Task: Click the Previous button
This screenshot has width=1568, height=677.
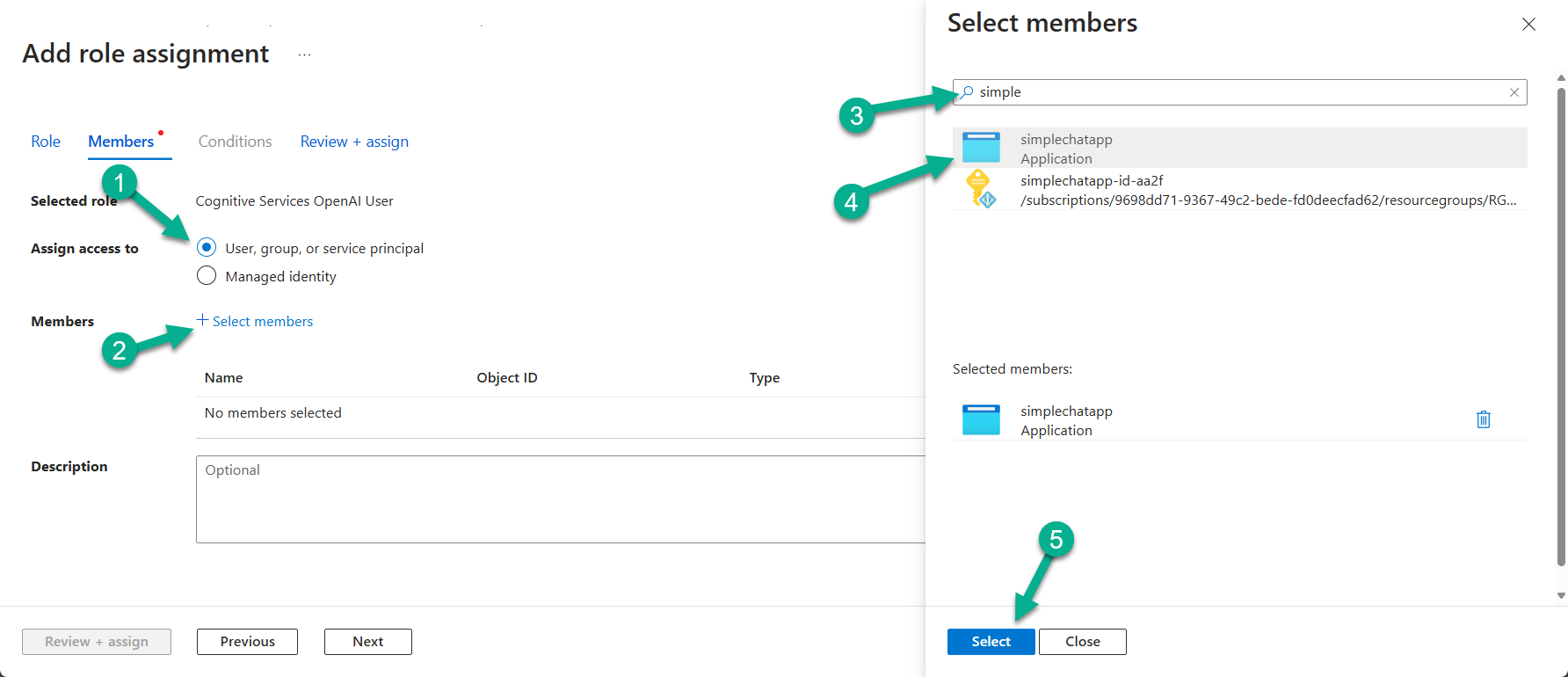Action: tap(247, 642)
